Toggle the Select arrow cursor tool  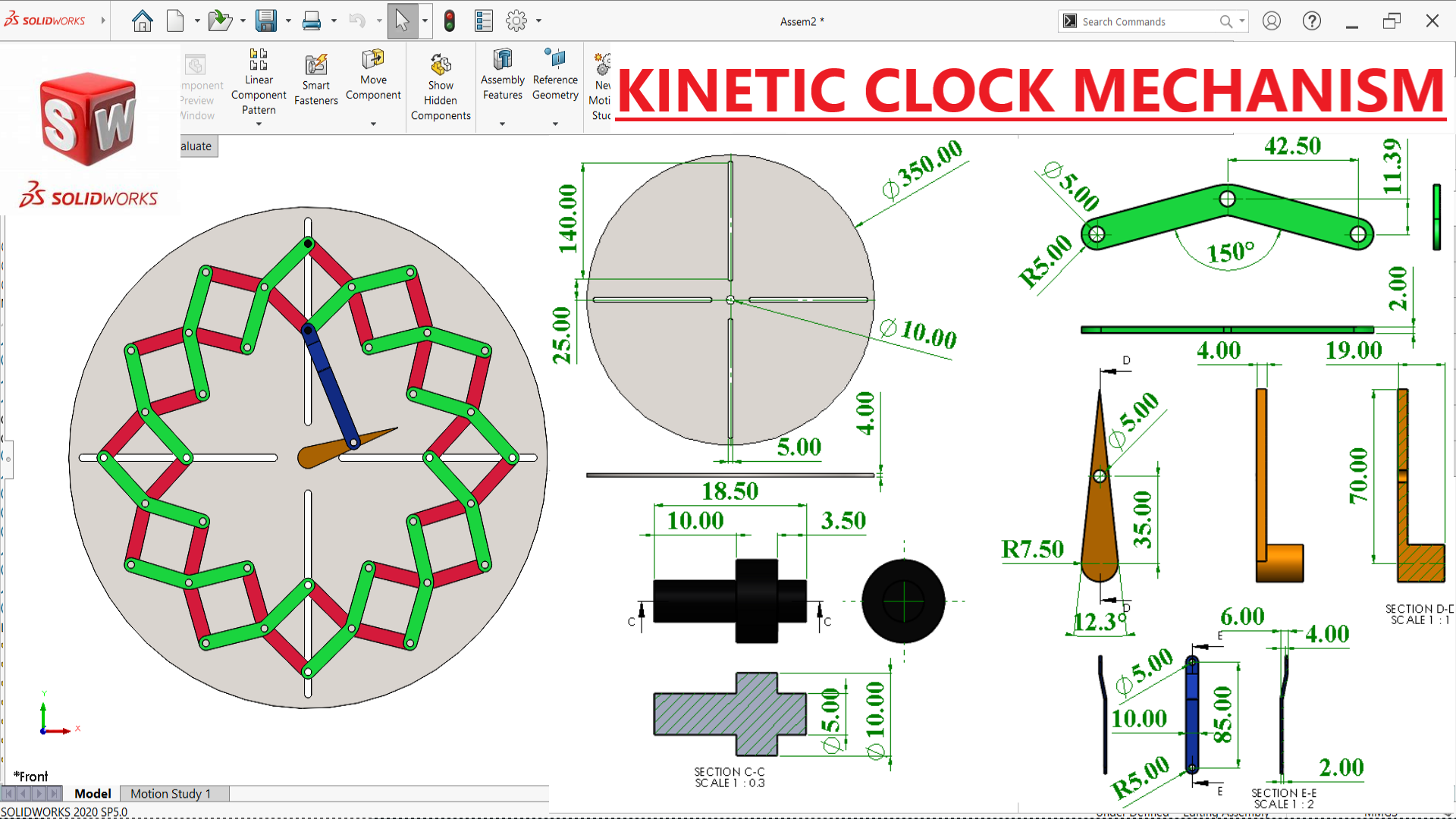tap(402, 21)
